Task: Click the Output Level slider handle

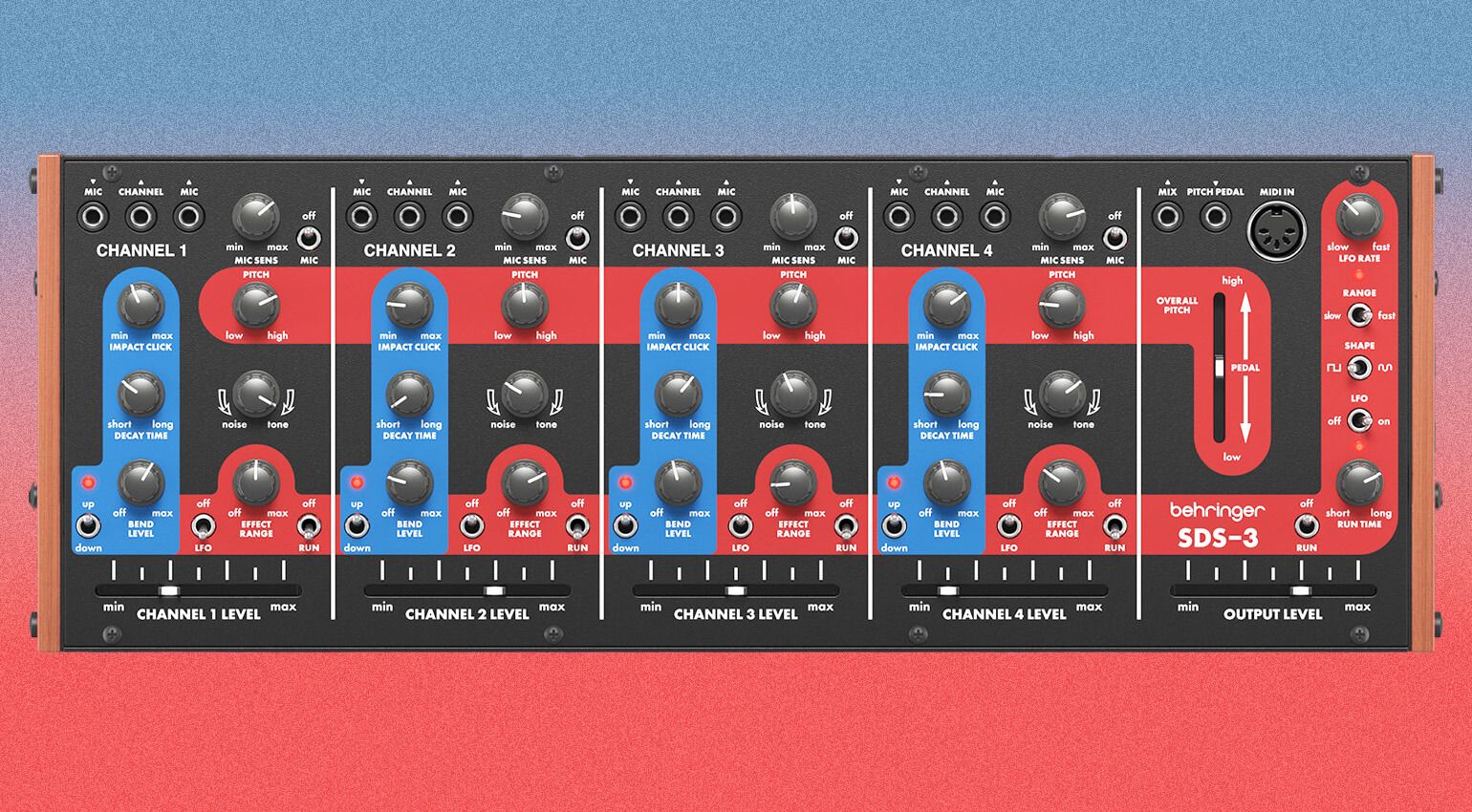Action: (x=1300, y=591)
